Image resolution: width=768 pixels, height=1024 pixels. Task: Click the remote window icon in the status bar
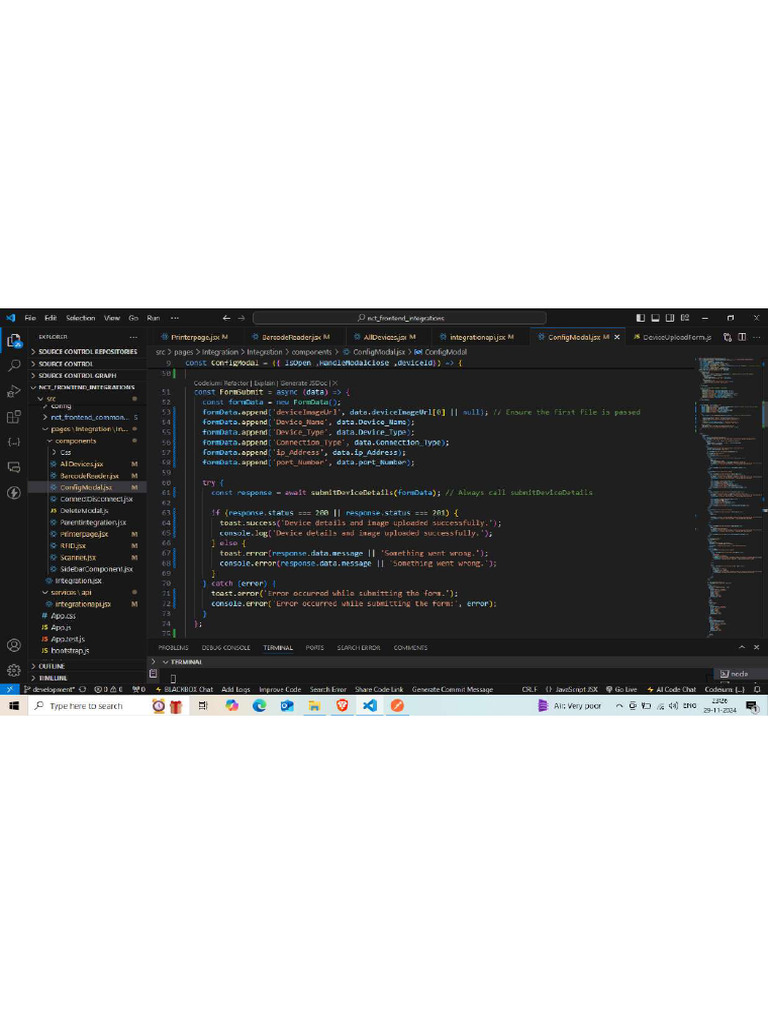(x=10, y=689)
